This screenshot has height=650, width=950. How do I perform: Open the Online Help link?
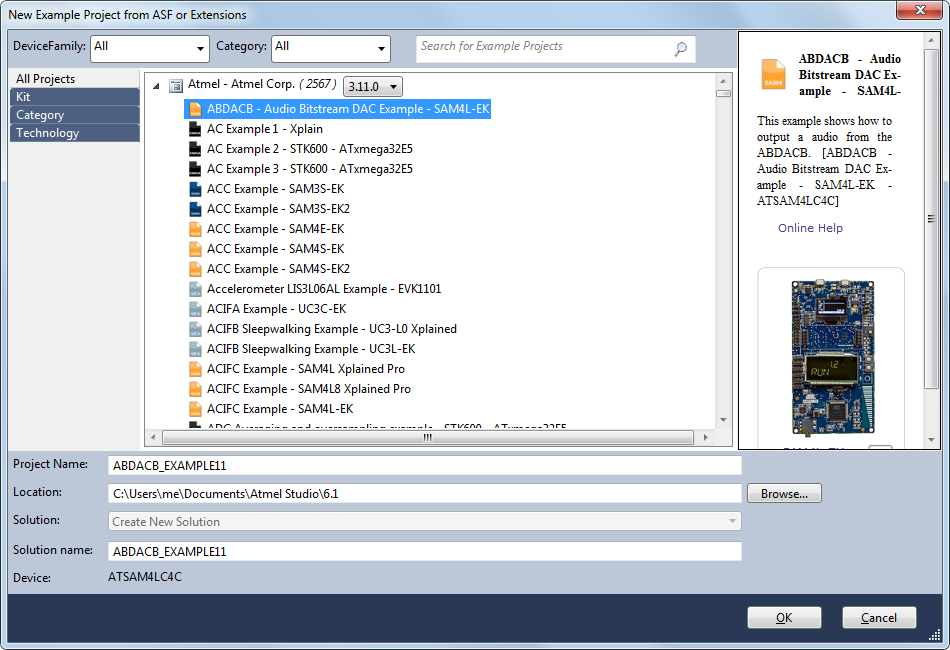coord(810,228)
